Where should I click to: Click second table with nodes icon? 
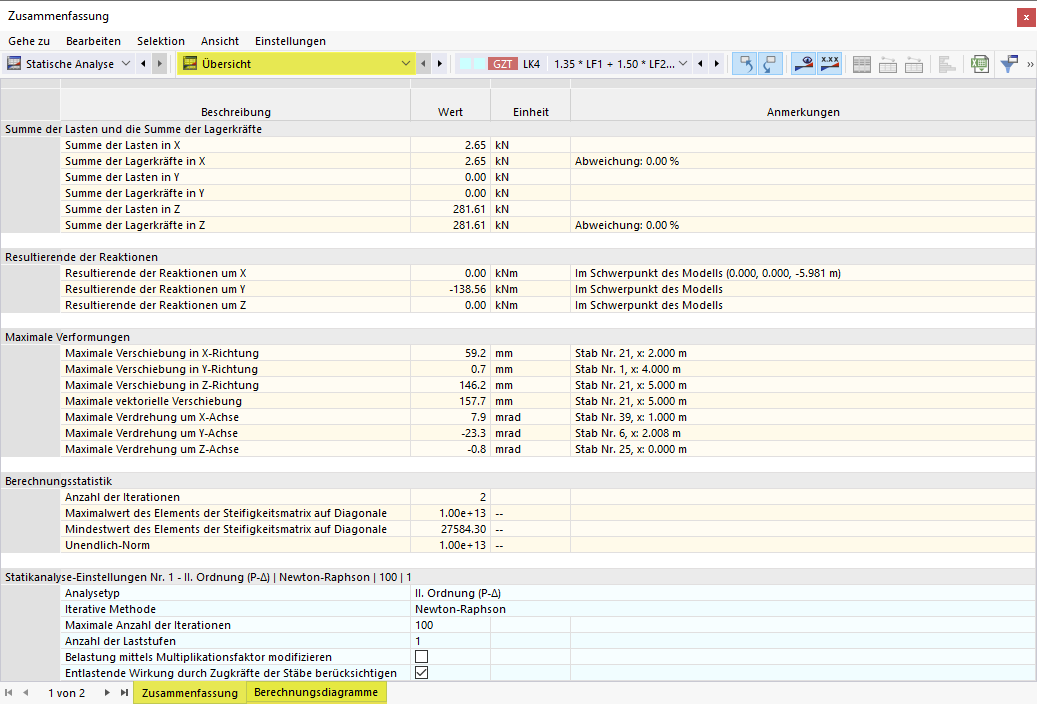[914, 64]
